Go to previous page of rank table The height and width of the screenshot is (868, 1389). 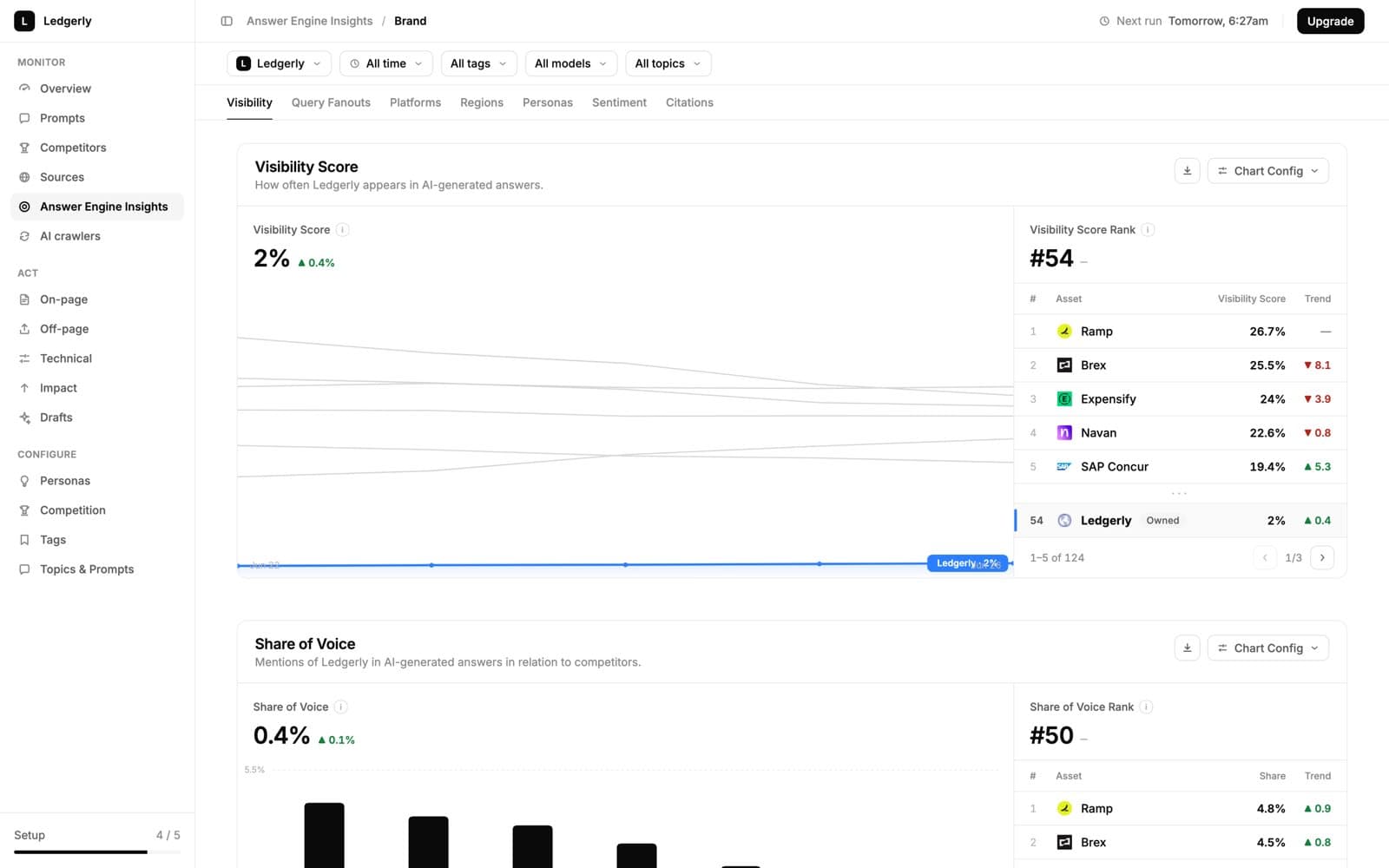pyautogui.click(x=1265, y=558)
